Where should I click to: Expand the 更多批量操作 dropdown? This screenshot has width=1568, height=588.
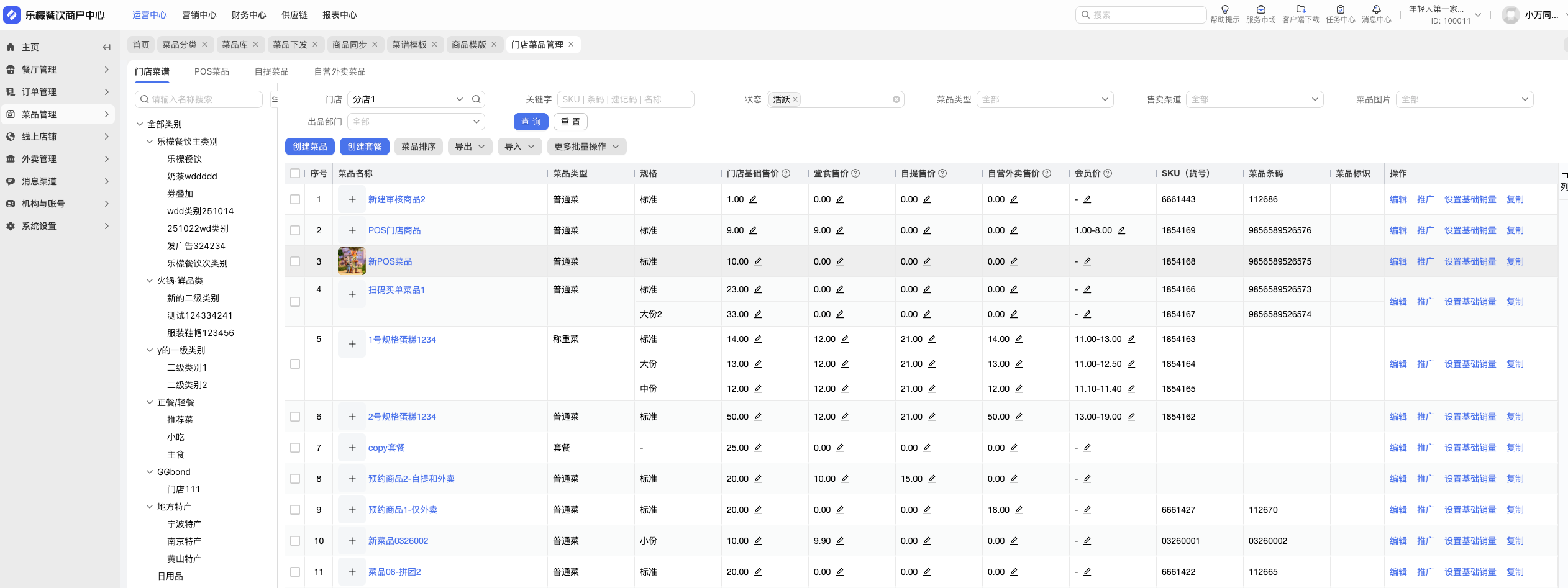click(x=586, y=147)
